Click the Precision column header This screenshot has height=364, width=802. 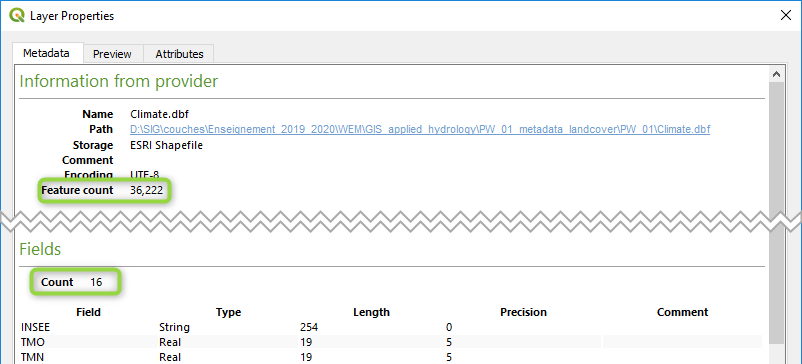point(523,312)
